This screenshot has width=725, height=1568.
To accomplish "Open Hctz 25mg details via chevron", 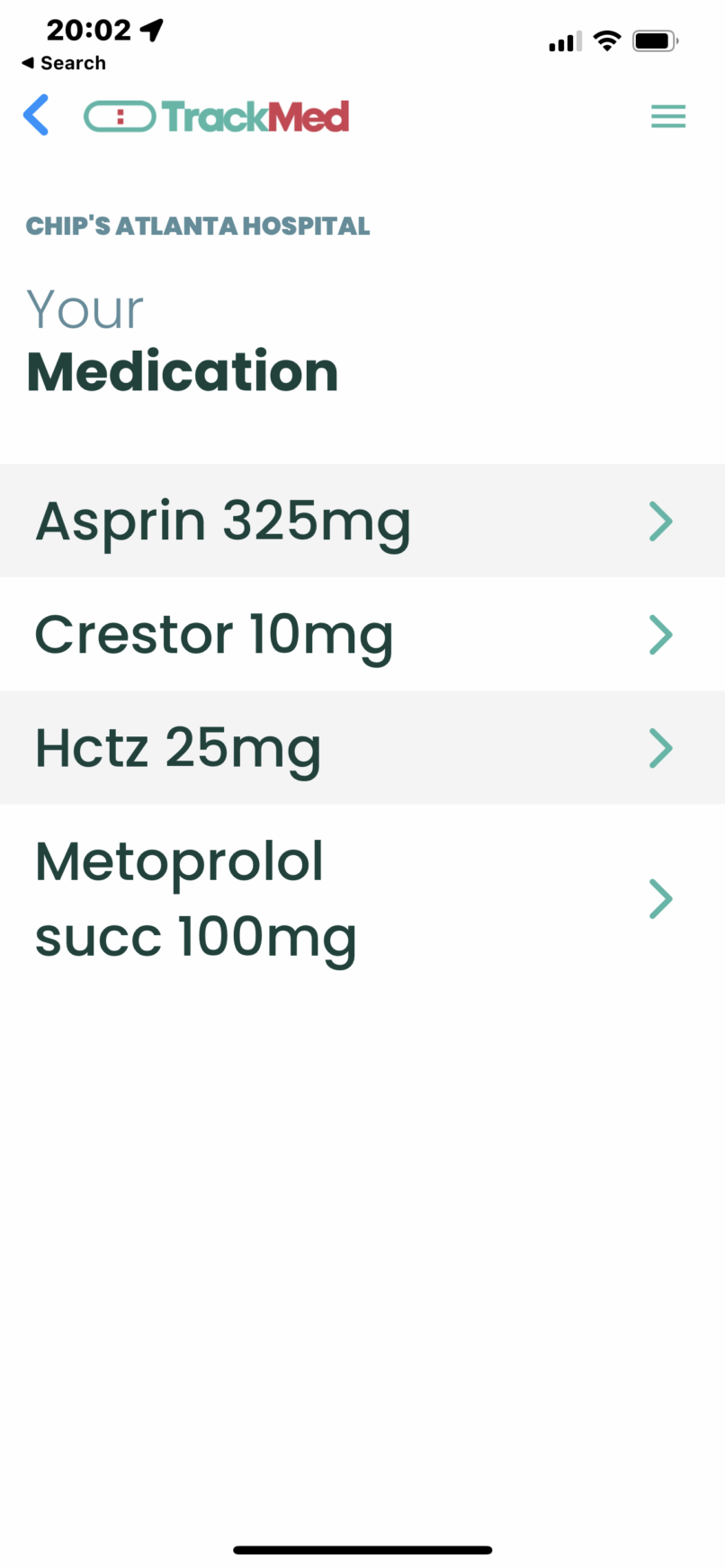I will 661,748.
